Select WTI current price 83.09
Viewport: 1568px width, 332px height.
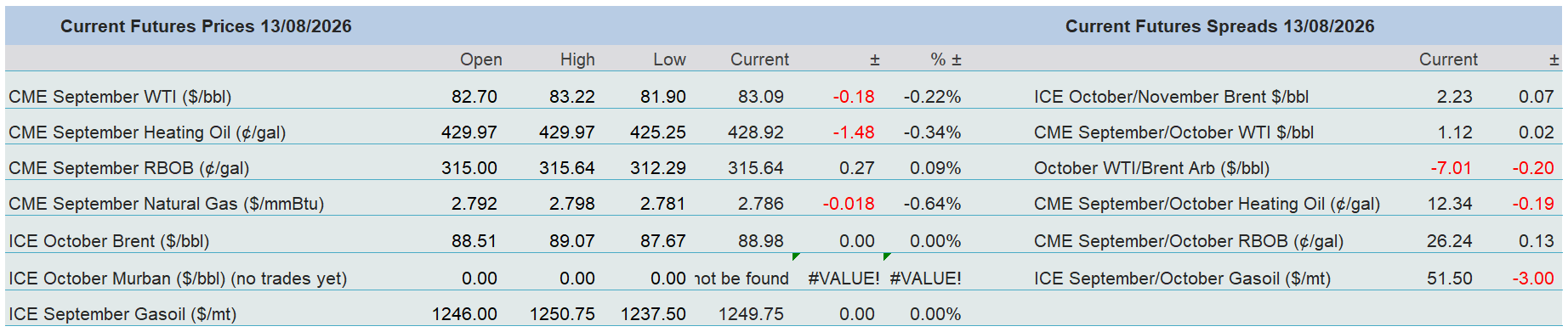click(761, 97)
